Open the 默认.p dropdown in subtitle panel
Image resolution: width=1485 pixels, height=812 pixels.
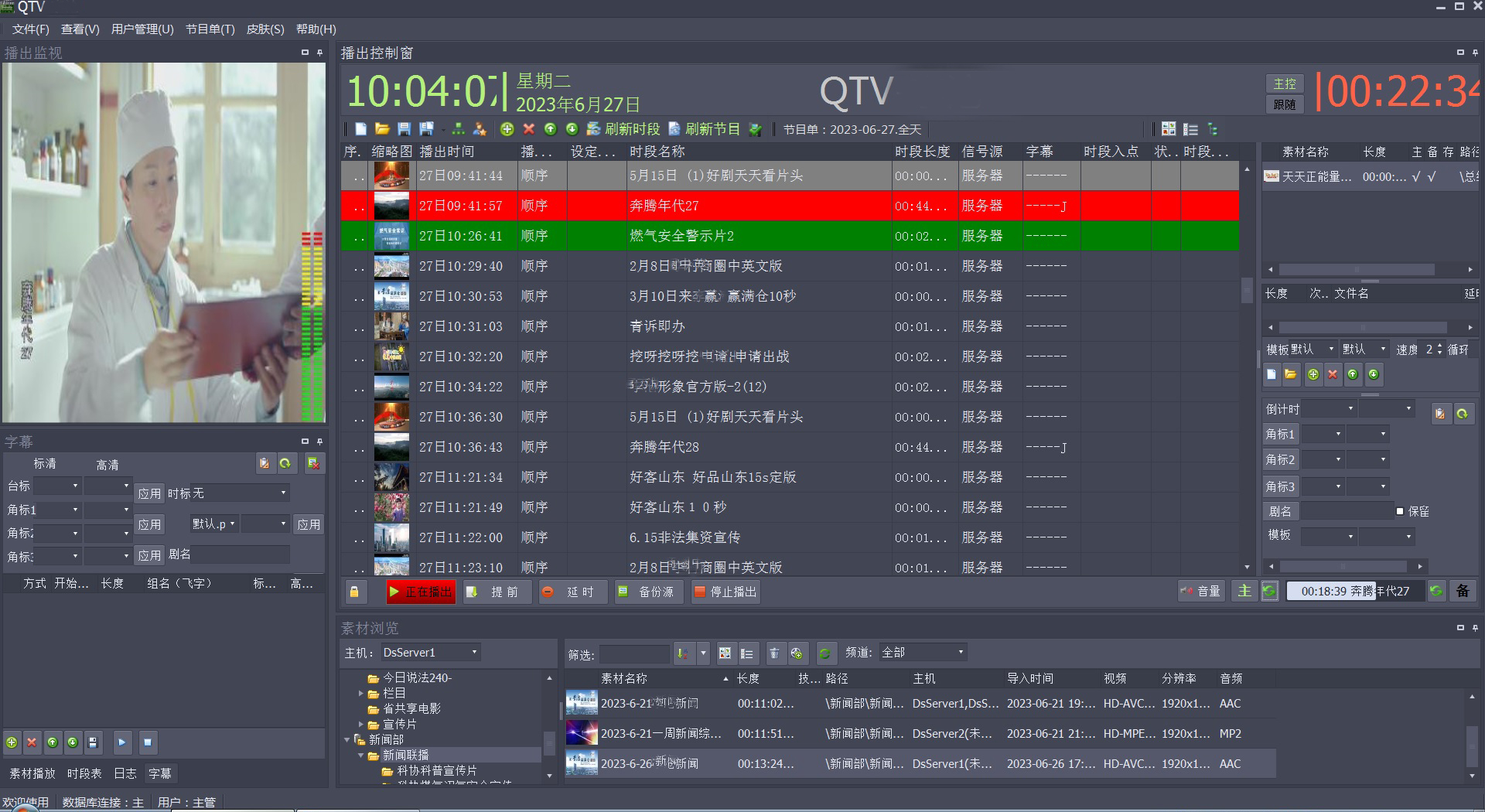click(213, 524)
